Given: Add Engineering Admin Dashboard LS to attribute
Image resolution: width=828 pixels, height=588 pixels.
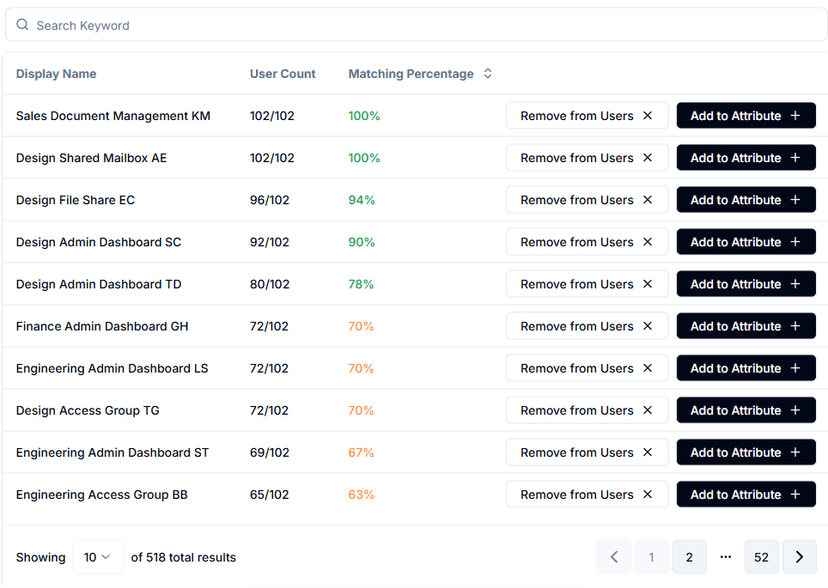Looking at the screenshot, I should pos(745,368).
